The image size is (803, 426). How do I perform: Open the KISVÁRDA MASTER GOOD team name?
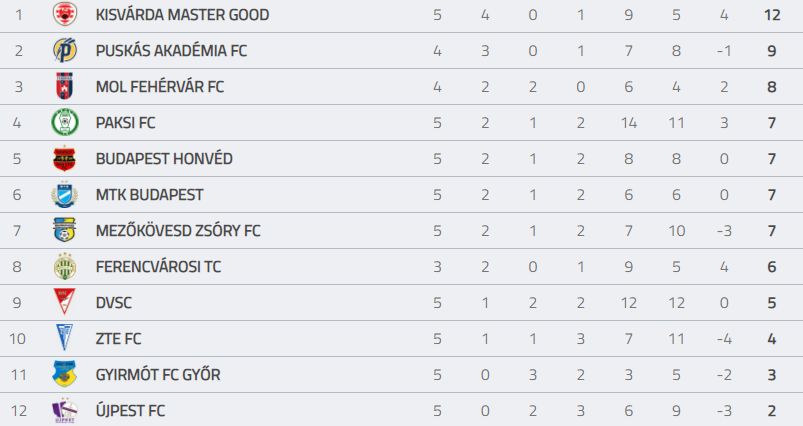(x=182, y=15)
